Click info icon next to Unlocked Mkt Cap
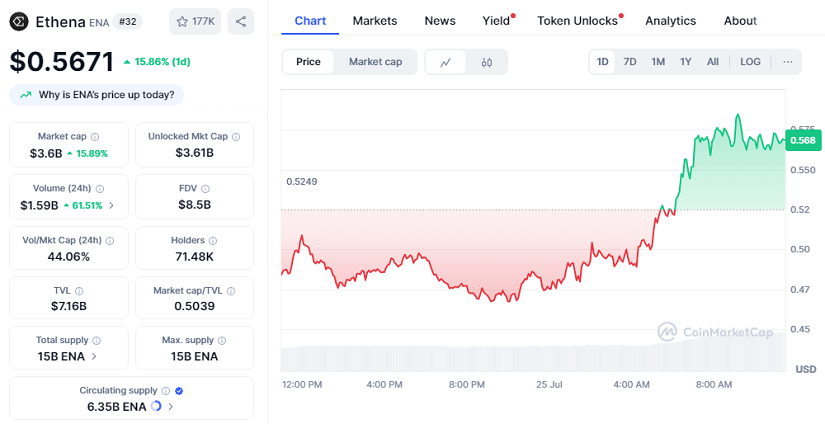Image resolution: width=825 pixels, height=424 pixels. tap(236, 137)
